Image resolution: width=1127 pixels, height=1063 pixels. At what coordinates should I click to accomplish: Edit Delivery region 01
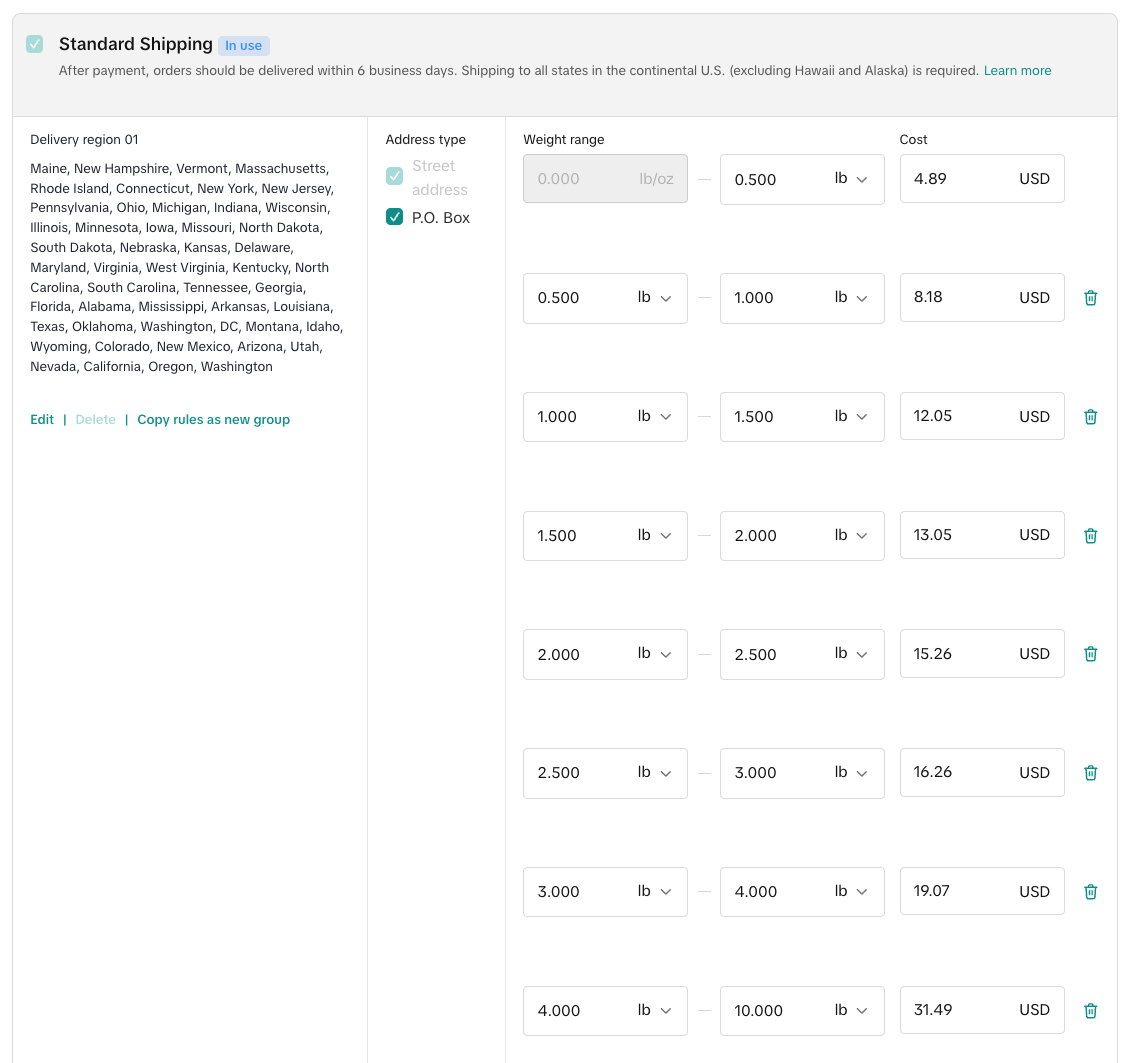[42, 420]
